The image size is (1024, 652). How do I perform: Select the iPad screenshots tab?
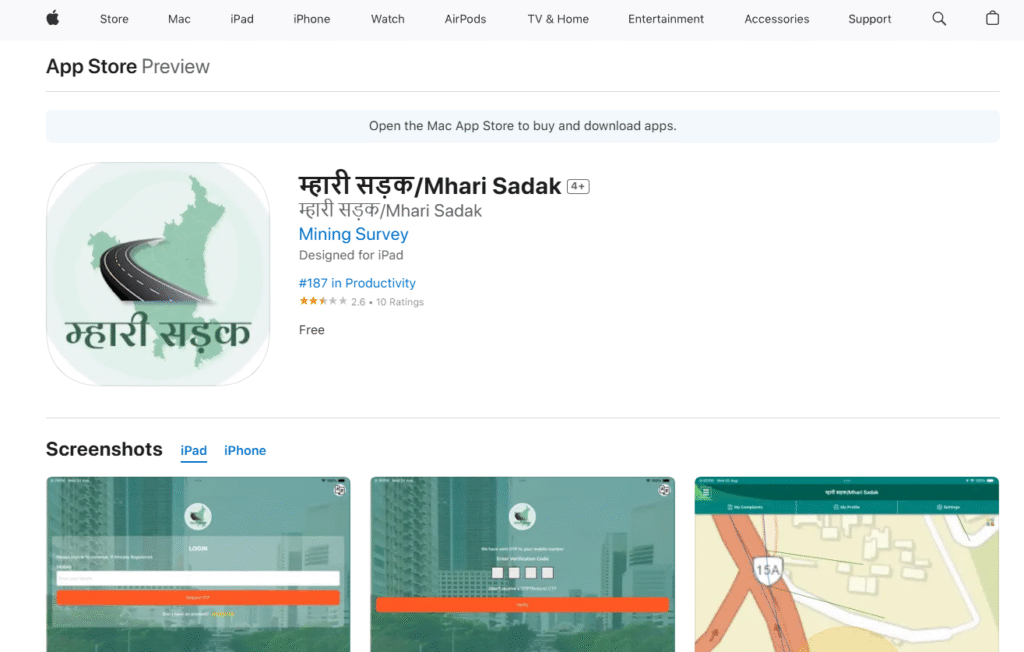[194, 451]
